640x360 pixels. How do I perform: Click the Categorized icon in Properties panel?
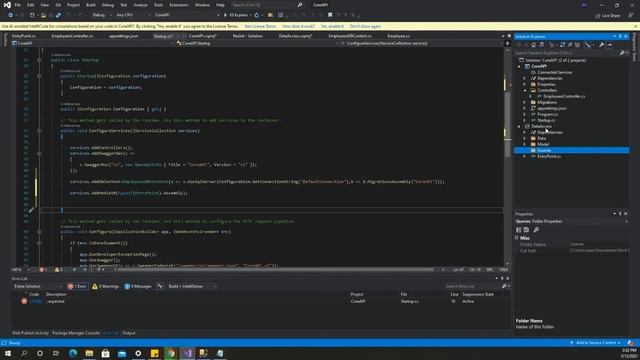519,230
